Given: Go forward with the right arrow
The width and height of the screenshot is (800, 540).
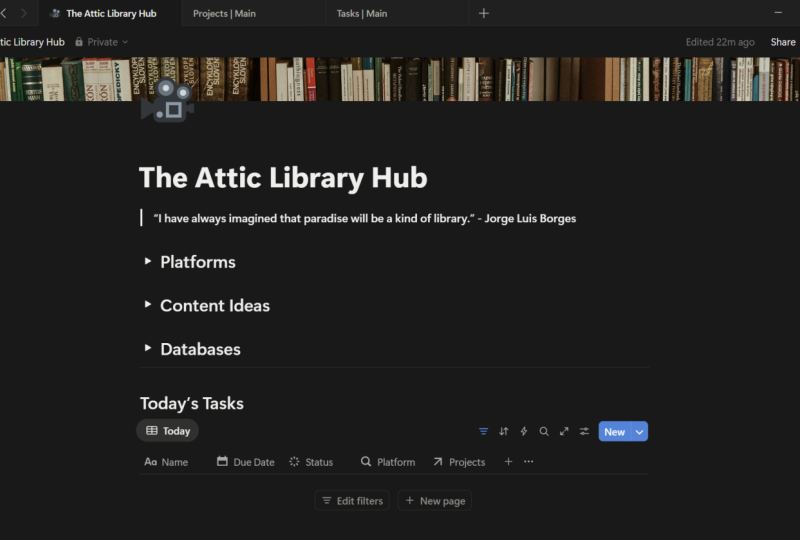Looking at the screenshot, I should tap(23, 13).
